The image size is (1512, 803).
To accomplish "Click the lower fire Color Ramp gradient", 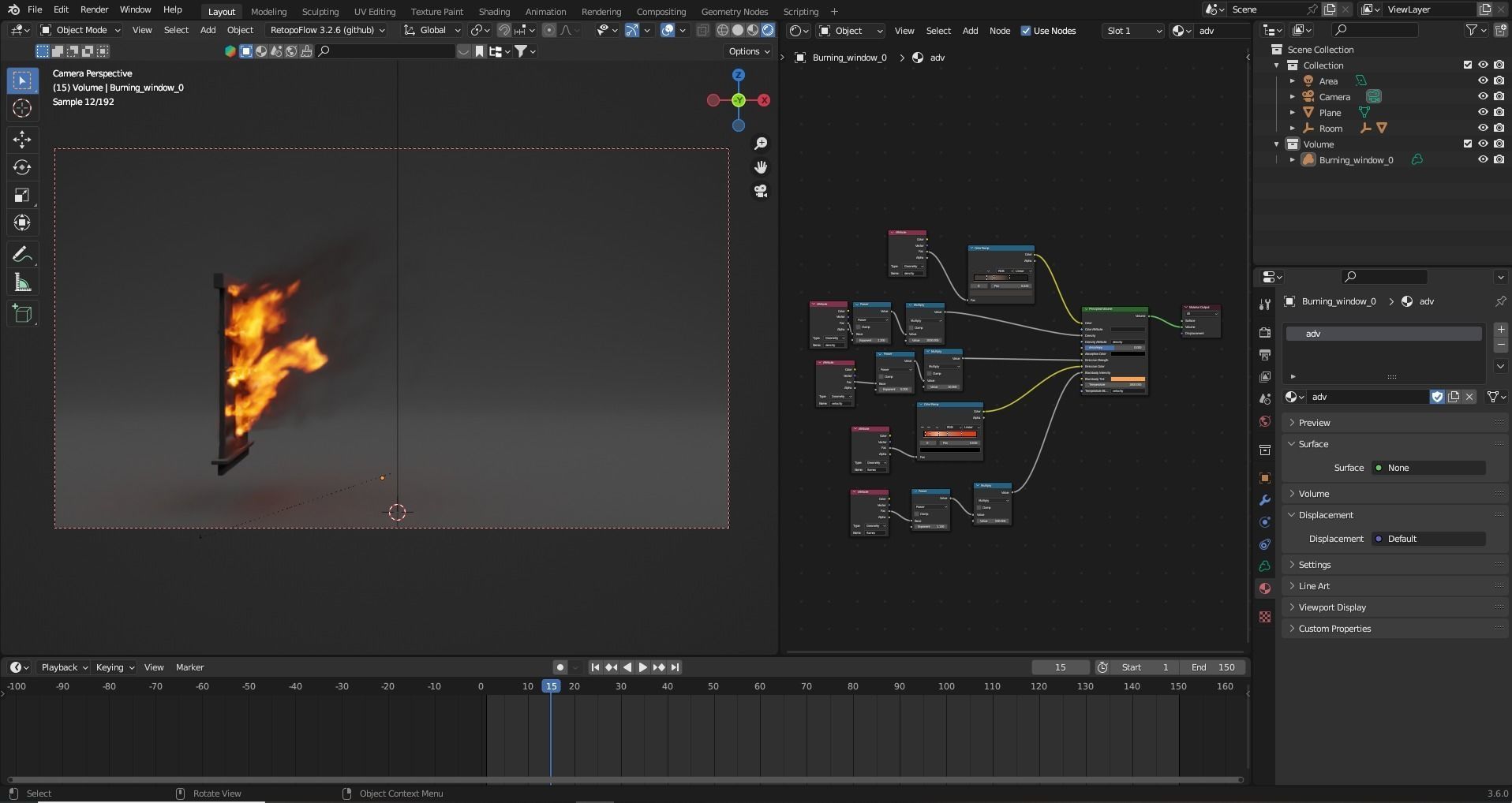I will (x=950, y=434).
